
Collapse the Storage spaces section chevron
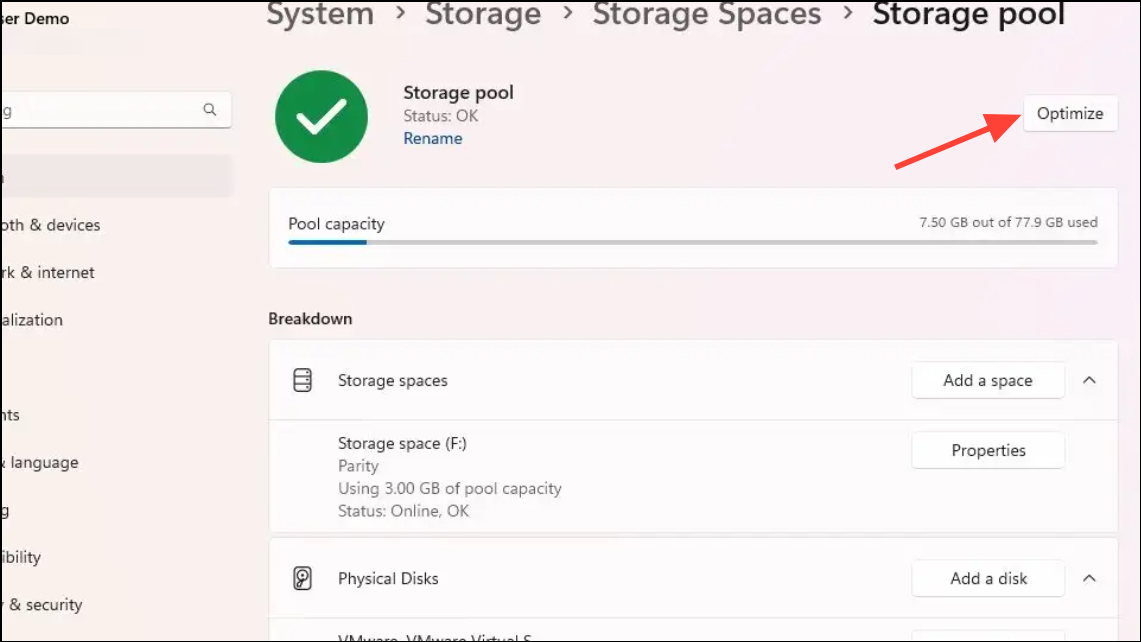(1090, 380)
